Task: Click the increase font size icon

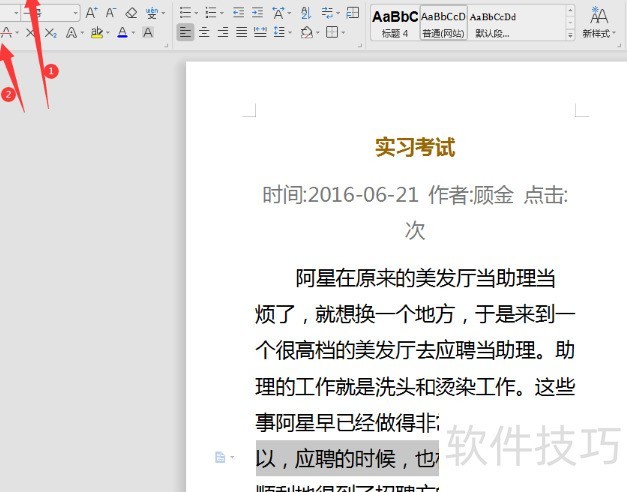Action: 91,13
